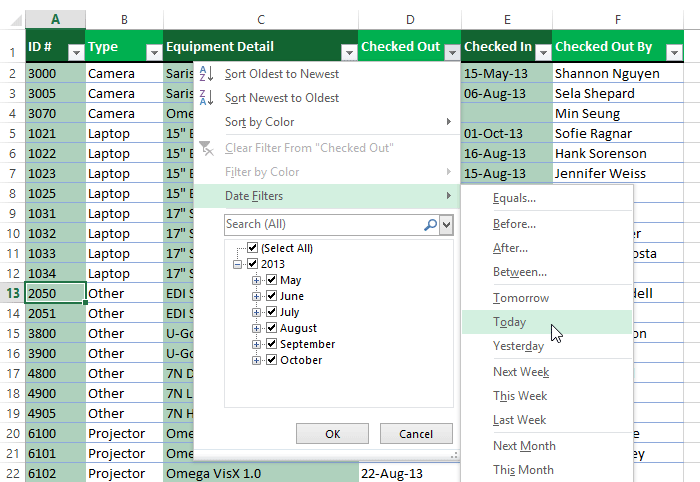
Task: Uncheck the October checkbox
Action: pos(271,360)
